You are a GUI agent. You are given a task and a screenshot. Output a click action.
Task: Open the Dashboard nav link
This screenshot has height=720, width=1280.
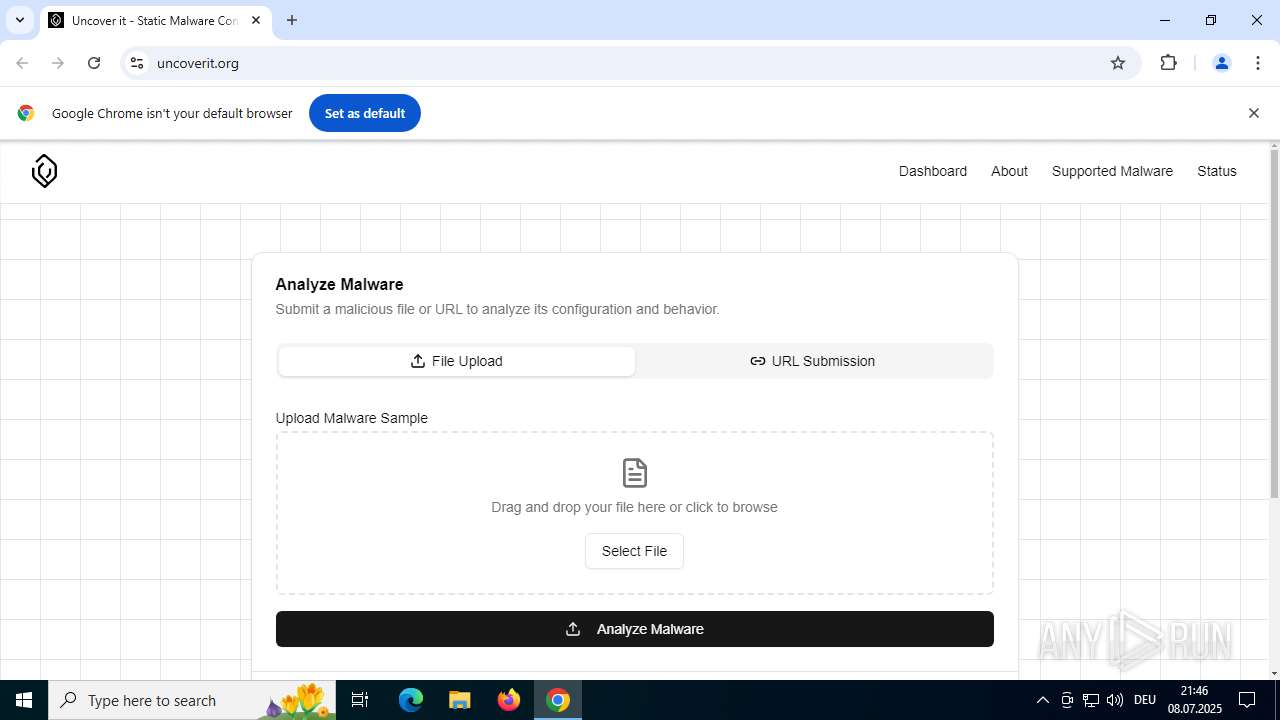933,171
